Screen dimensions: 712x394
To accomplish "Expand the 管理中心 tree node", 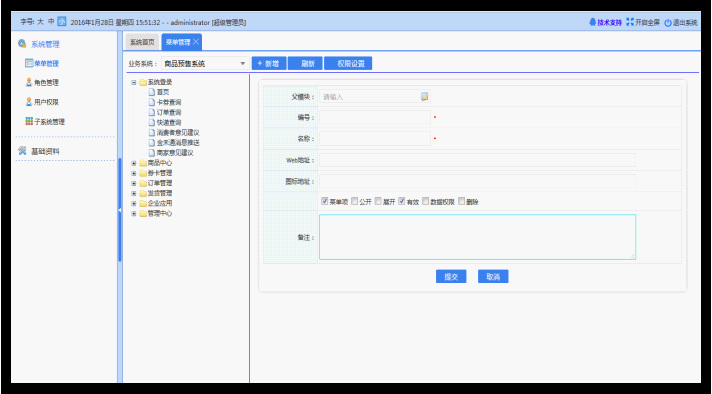I will coord(134,213).
